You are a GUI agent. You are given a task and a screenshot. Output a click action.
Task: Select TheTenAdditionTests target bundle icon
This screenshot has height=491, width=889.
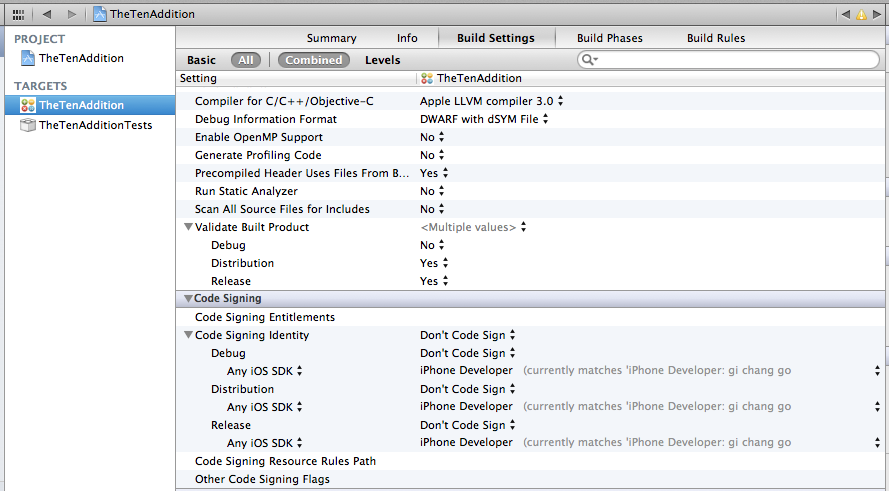click(28, 125)
